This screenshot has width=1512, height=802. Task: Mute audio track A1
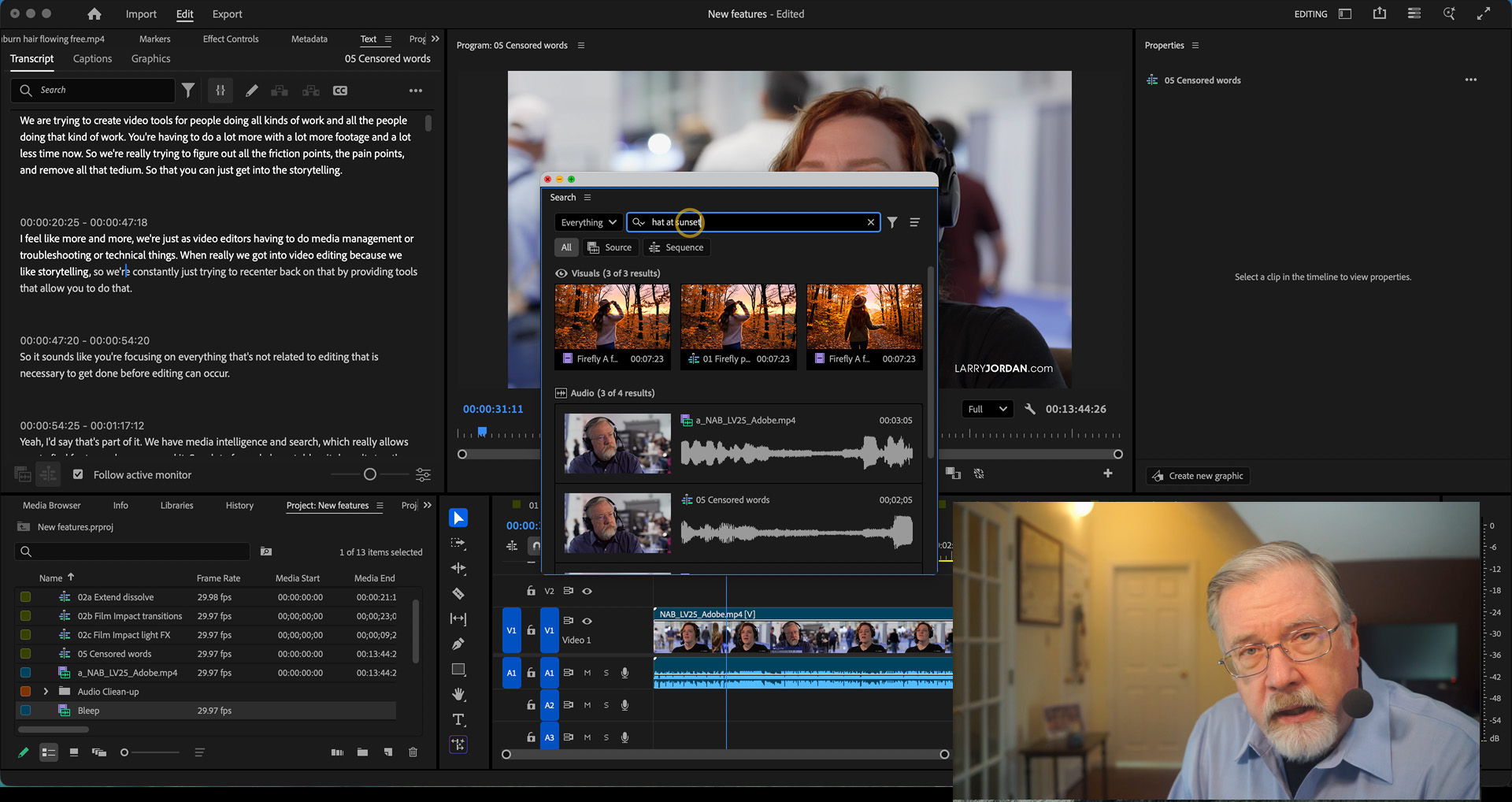[x=587, y=673]
